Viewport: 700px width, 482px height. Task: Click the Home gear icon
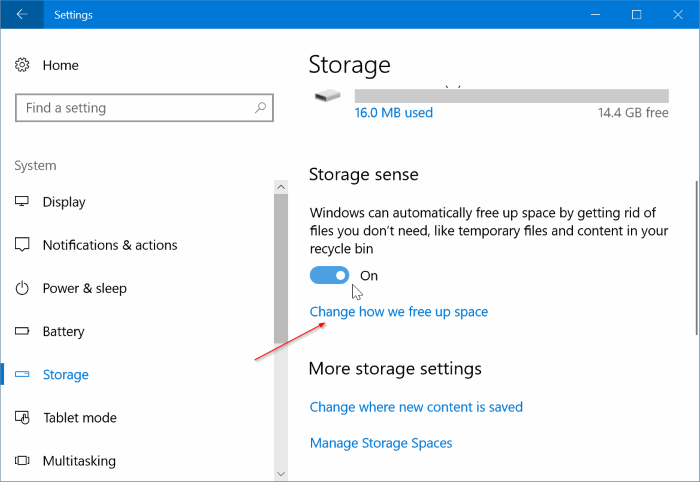tap(22, 65)
